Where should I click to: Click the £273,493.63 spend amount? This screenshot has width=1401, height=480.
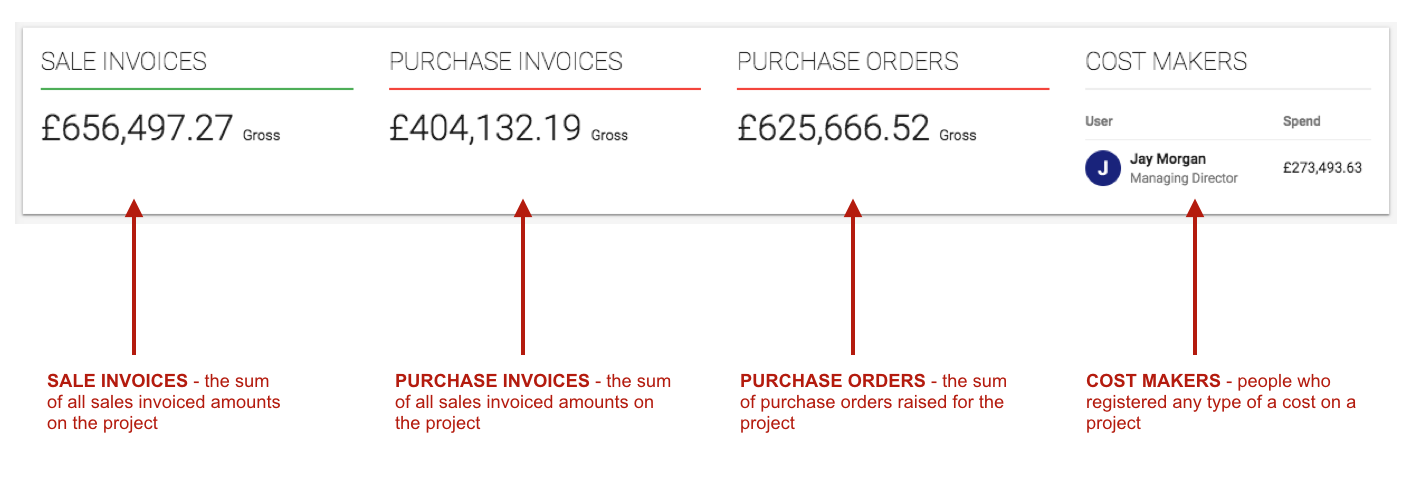[x=1322, y=168]
